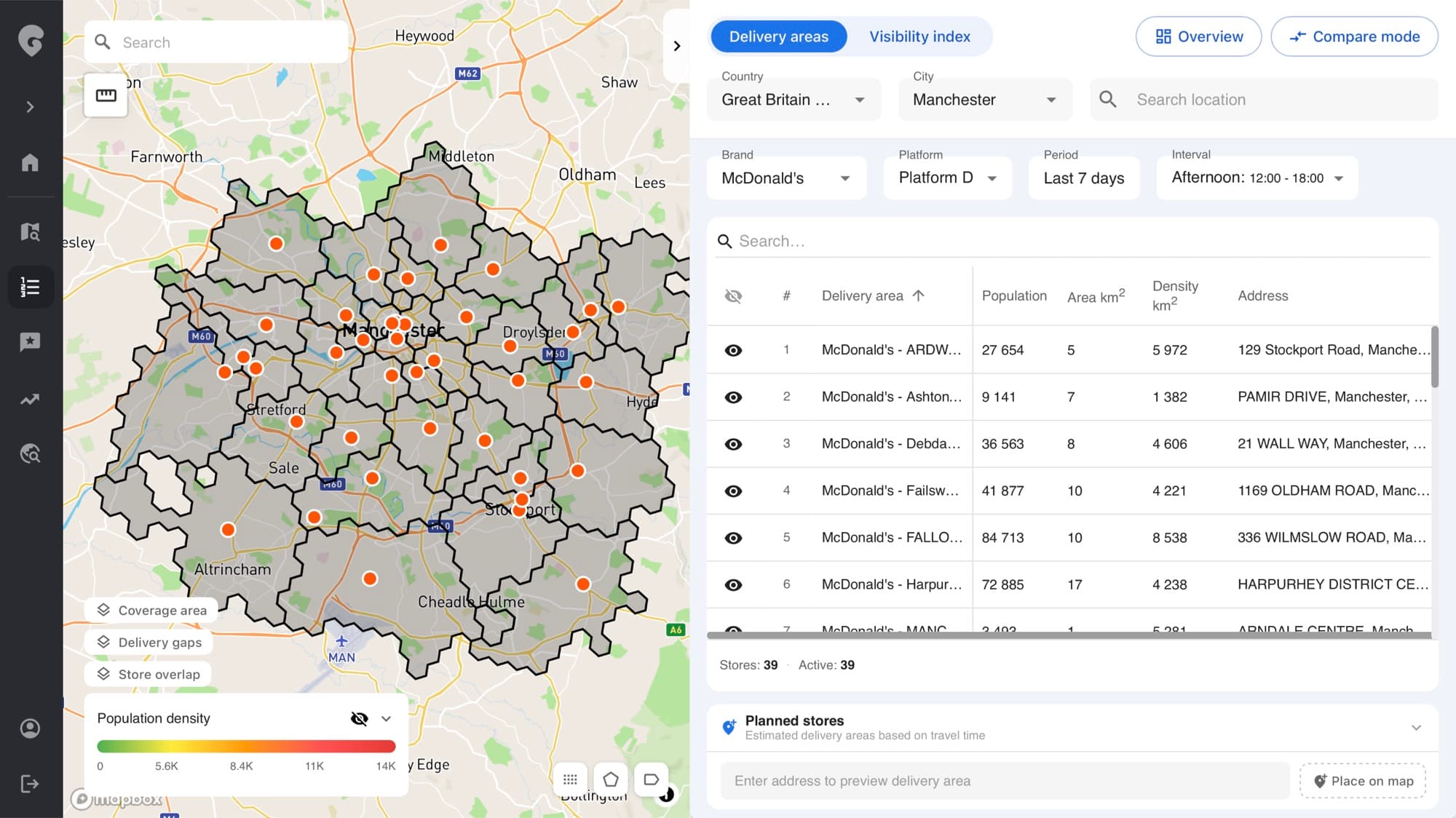
Task: Select the polygon draw tool on the map
Action: [611, 779]
